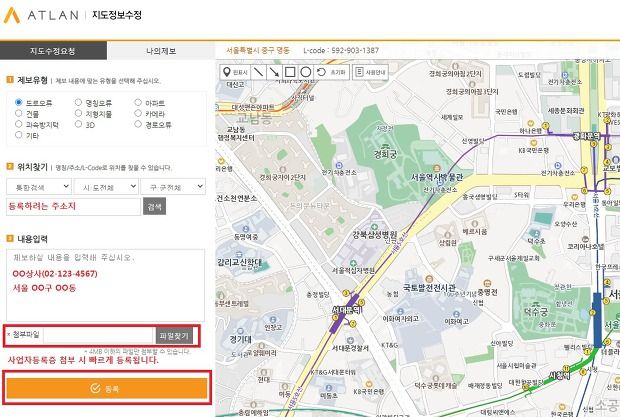This screenshot has width=620, height=417.
Task: Click the 경희궁자이2단지 apartment marker
Action: coord(282,170)
